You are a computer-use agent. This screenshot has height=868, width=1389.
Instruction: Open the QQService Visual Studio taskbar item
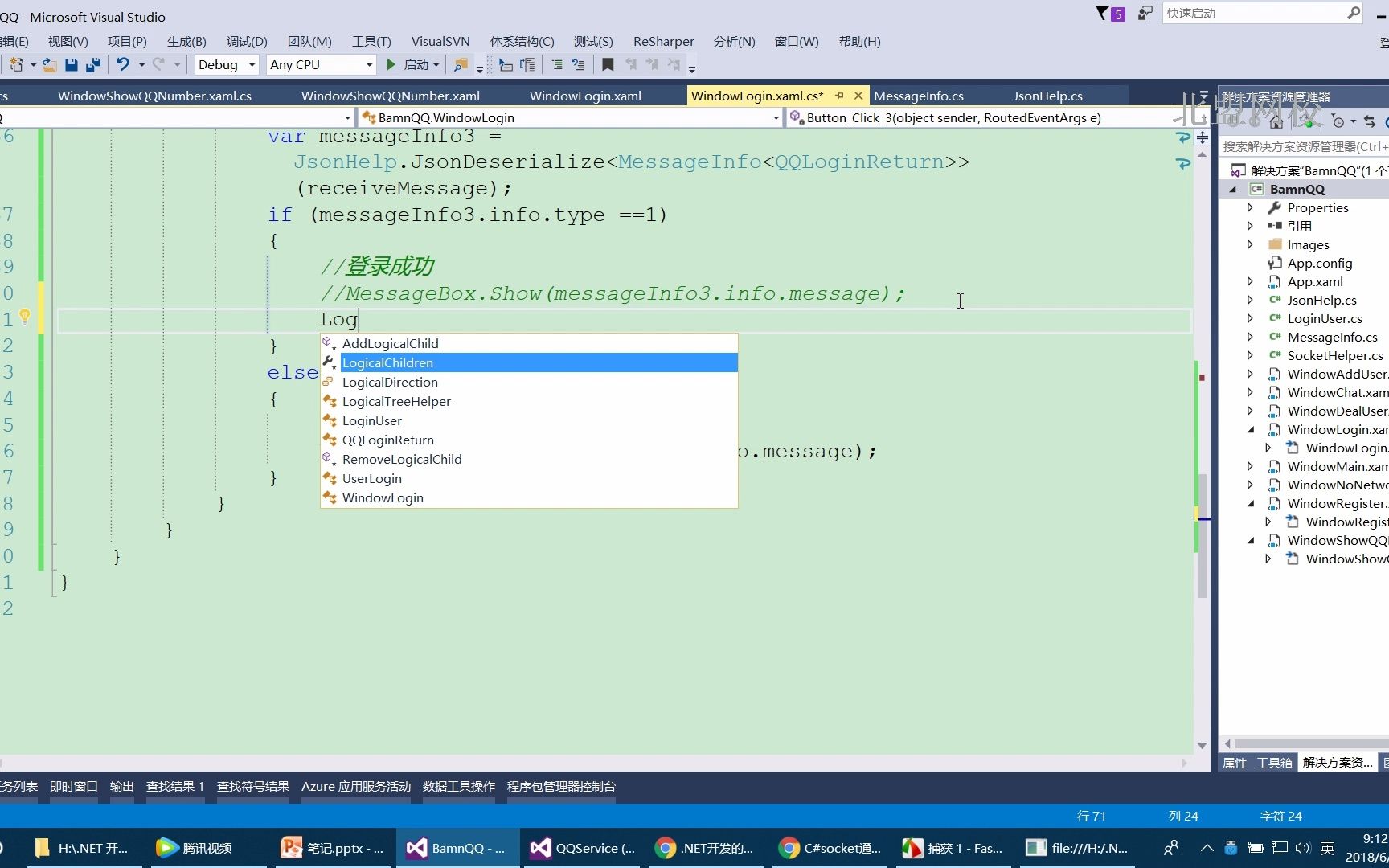click(584, 848)
